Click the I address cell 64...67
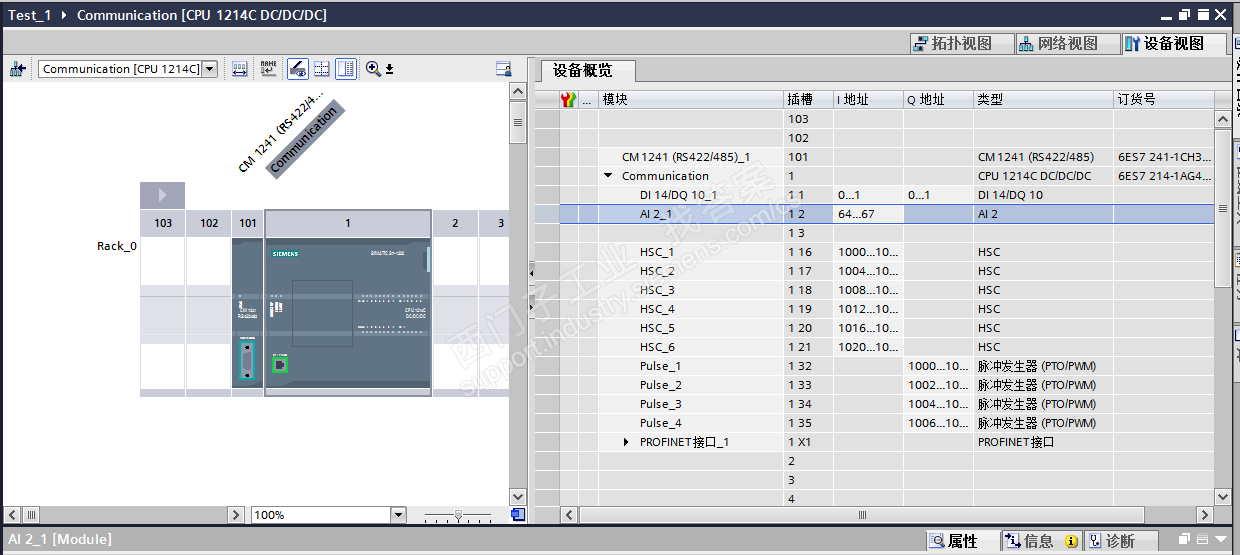Image resolution: width=1240 pixels, height=555 pixels. (x=868, y=214)
